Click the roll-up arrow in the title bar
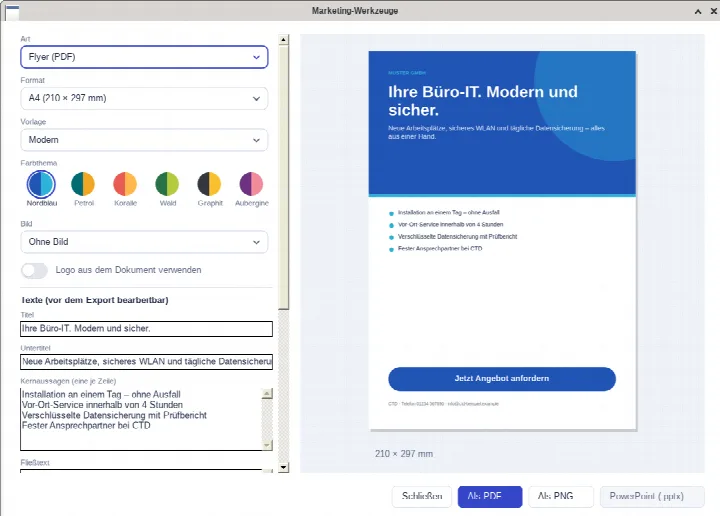720x516 pixels. click(x=698, y=11)
